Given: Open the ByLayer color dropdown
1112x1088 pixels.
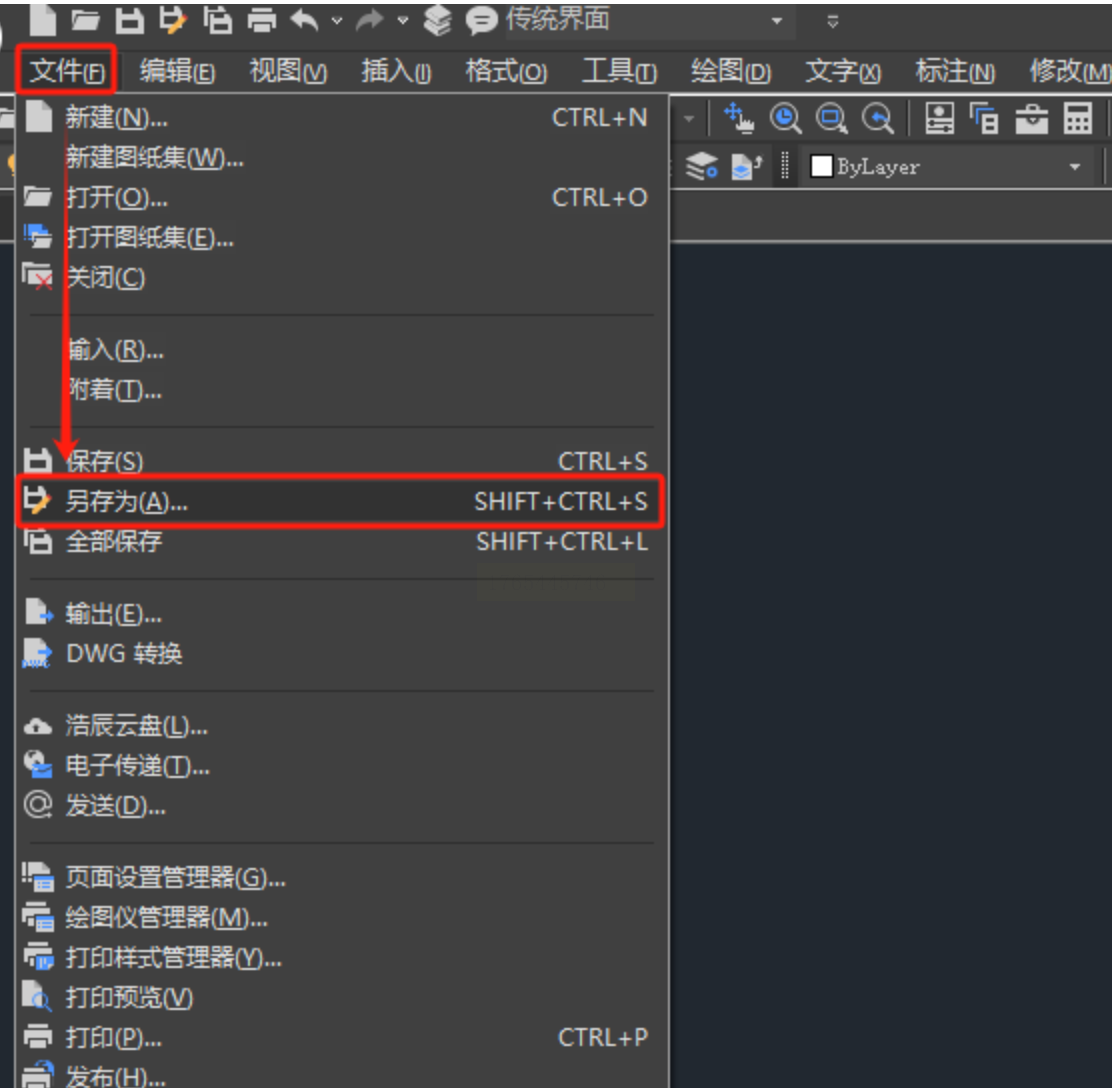Looking at the screenshot, I should 1075,167.
